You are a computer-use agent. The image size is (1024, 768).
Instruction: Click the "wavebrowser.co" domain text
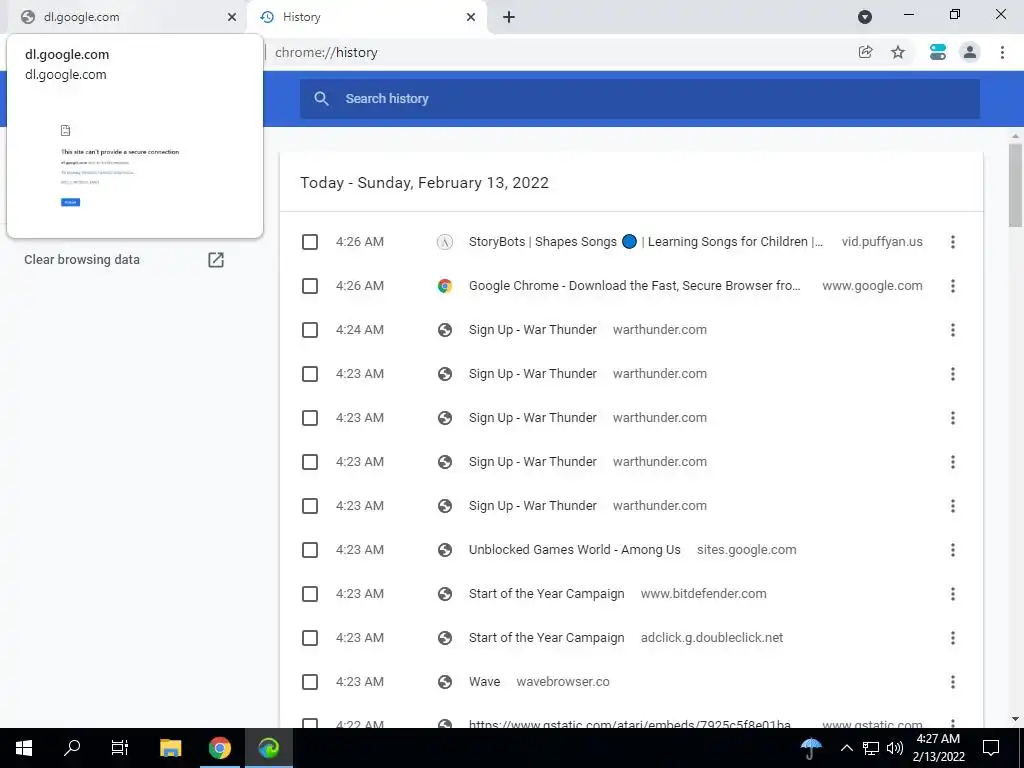[563, 682]
